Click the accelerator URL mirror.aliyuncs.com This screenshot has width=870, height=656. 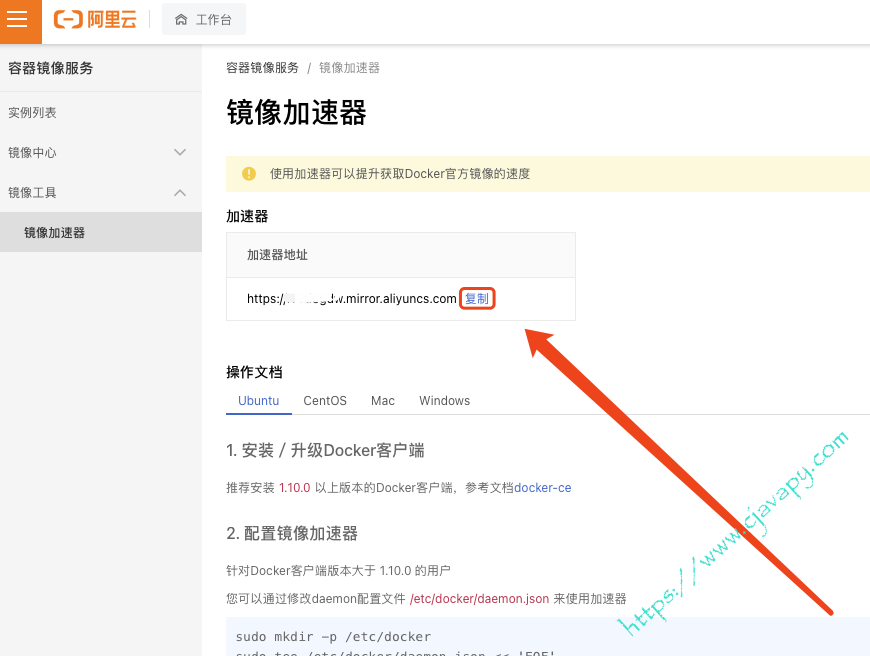tap(352, 299)
